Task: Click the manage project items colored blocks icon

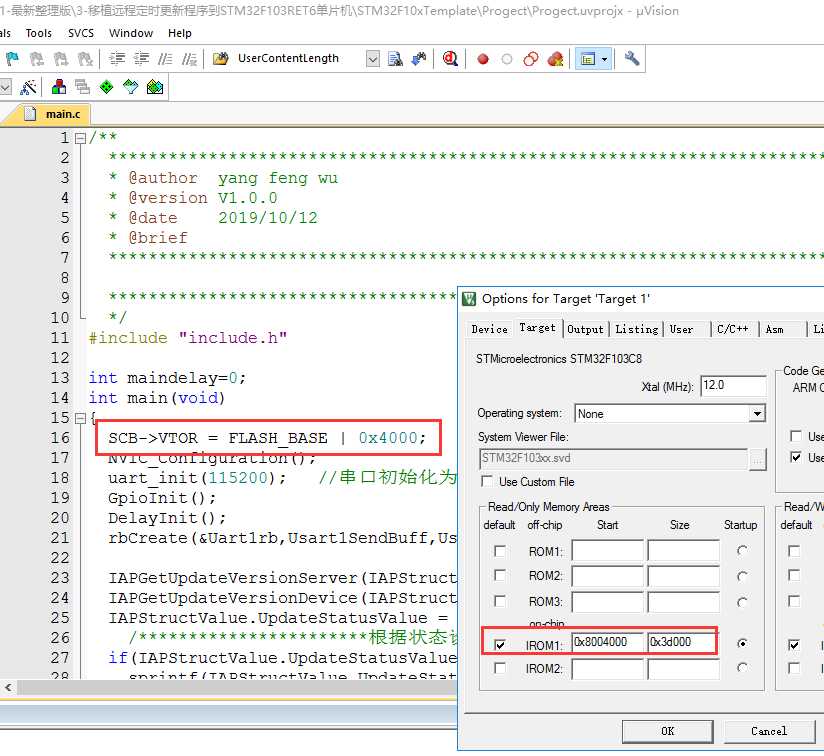Action: coord(59,87)
